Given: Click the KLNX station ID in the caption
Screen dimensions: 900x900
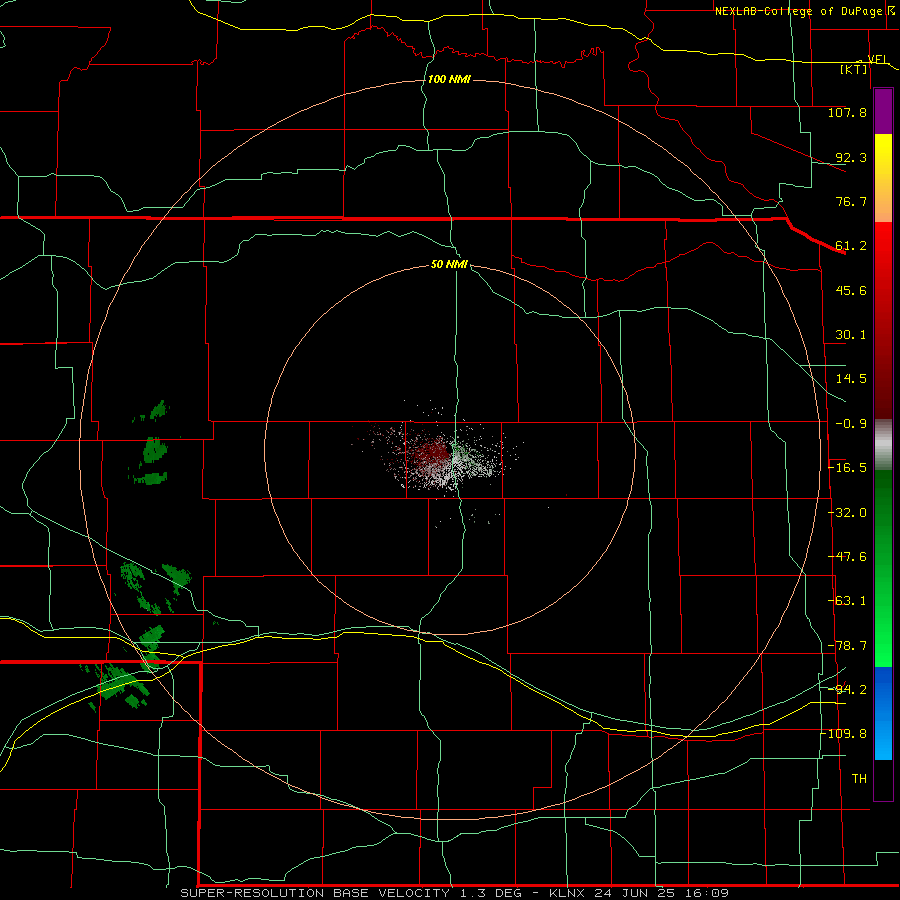Looking at the screenshot, I should pyautogui.click(x=567, y=893).
